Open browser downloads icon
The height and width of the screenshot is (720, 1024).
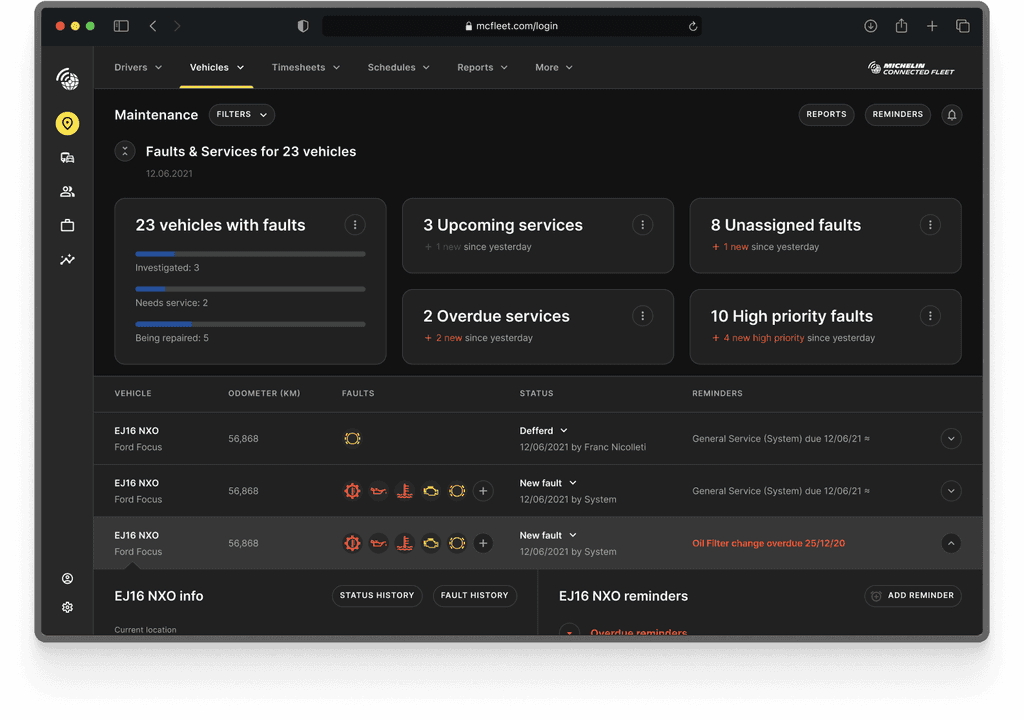pyautogui.click(x=871, y=26)
